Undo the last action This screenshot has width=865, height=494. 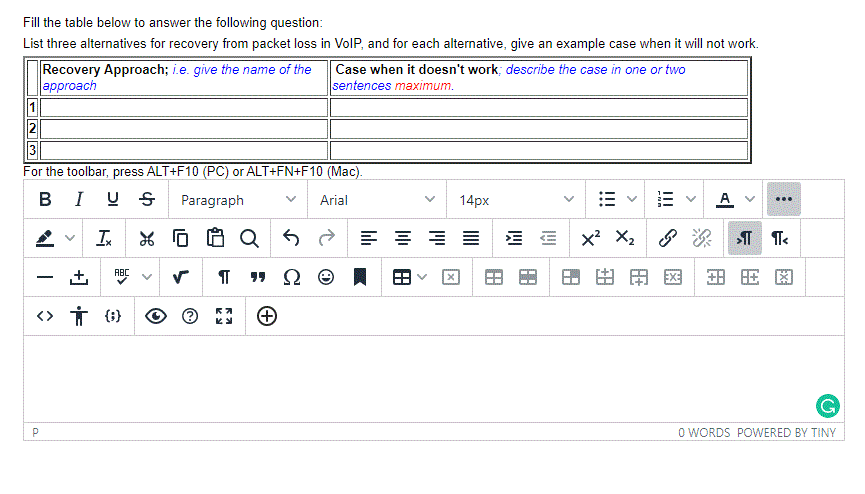coord(291,238)
